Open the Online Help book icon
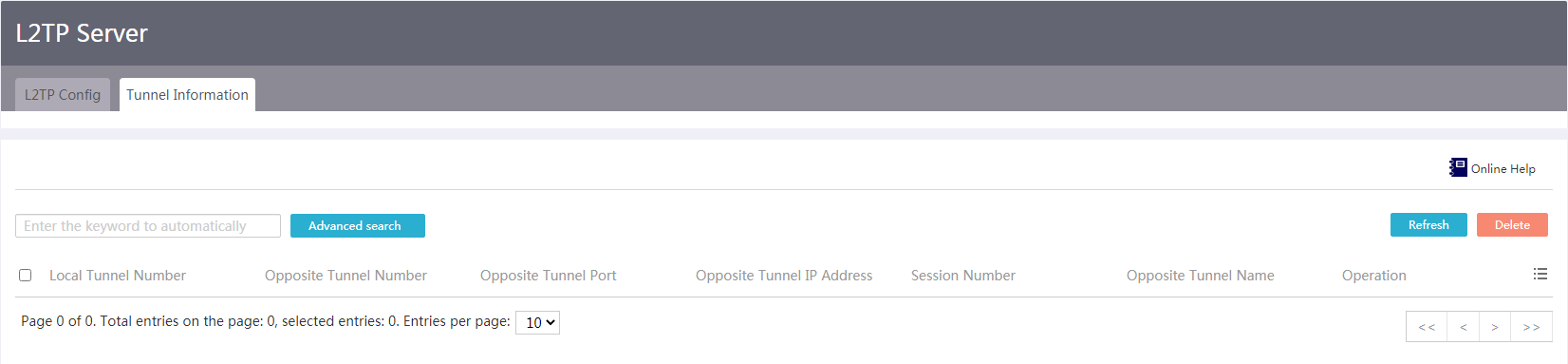Screen dimensions: 1568x364 point(1458,167)
